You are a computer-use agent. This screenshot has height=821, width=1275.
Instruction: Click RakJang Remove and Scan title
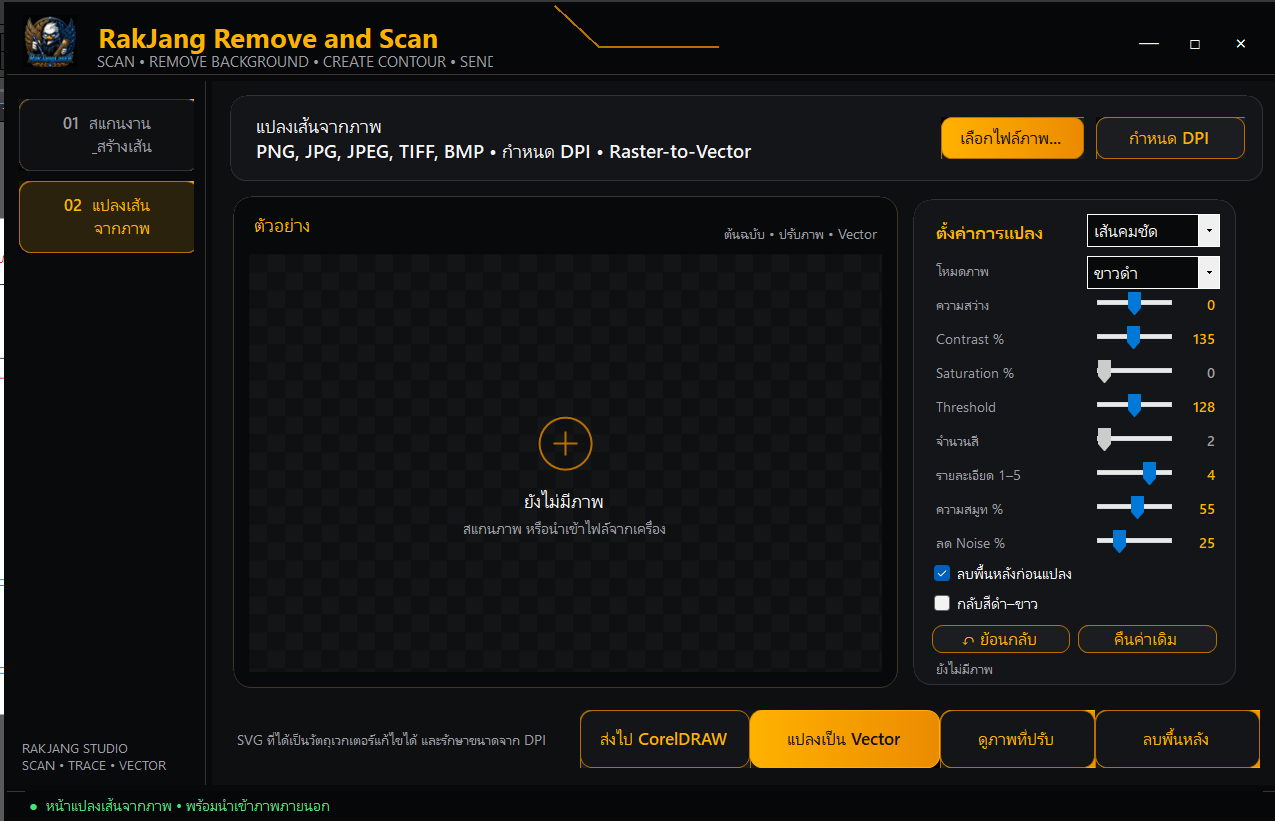click(268, 39)
